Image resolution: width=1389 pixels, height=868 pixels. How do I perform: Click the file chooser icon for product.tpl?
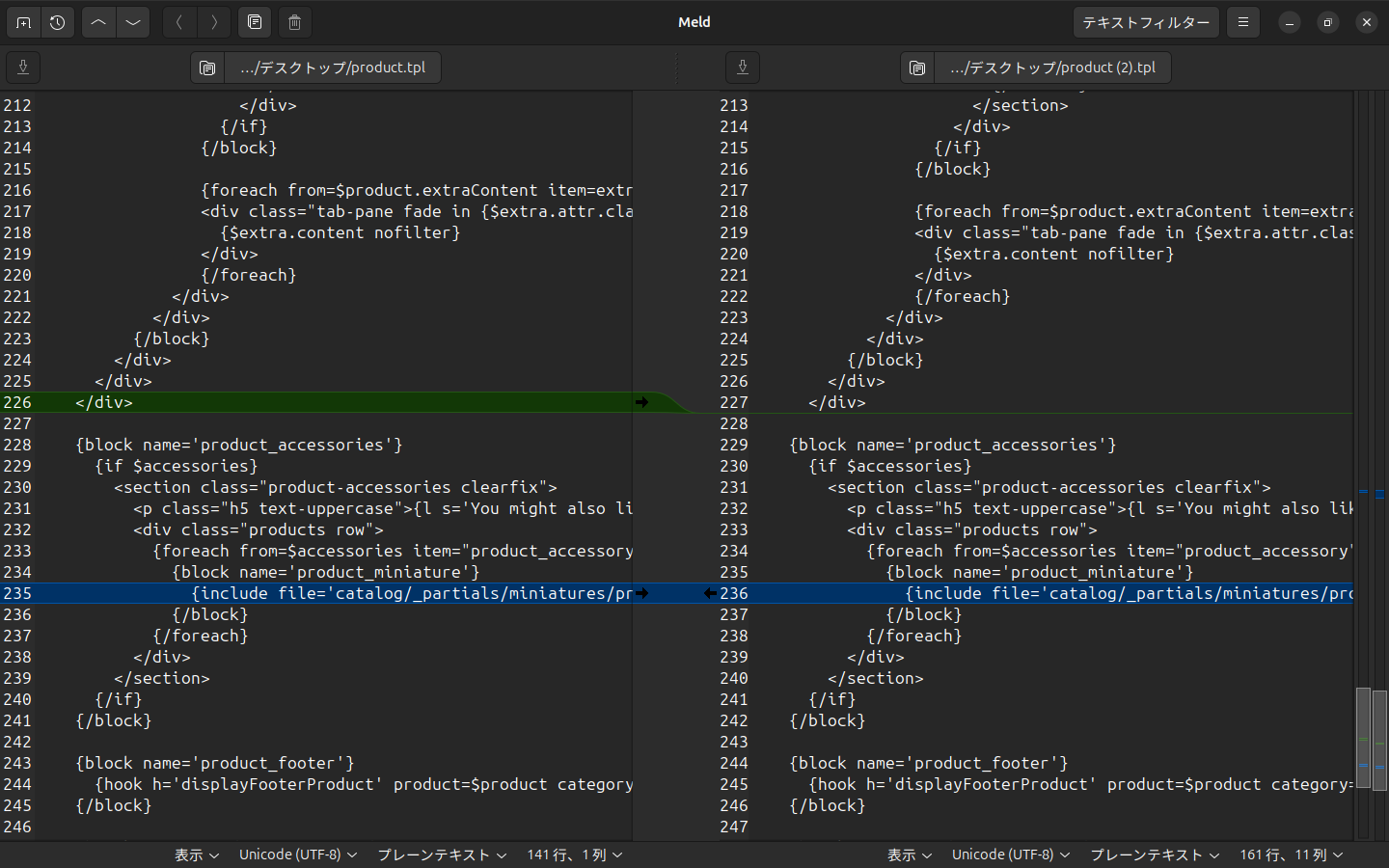pyautogui.click(x=207, y=68)
